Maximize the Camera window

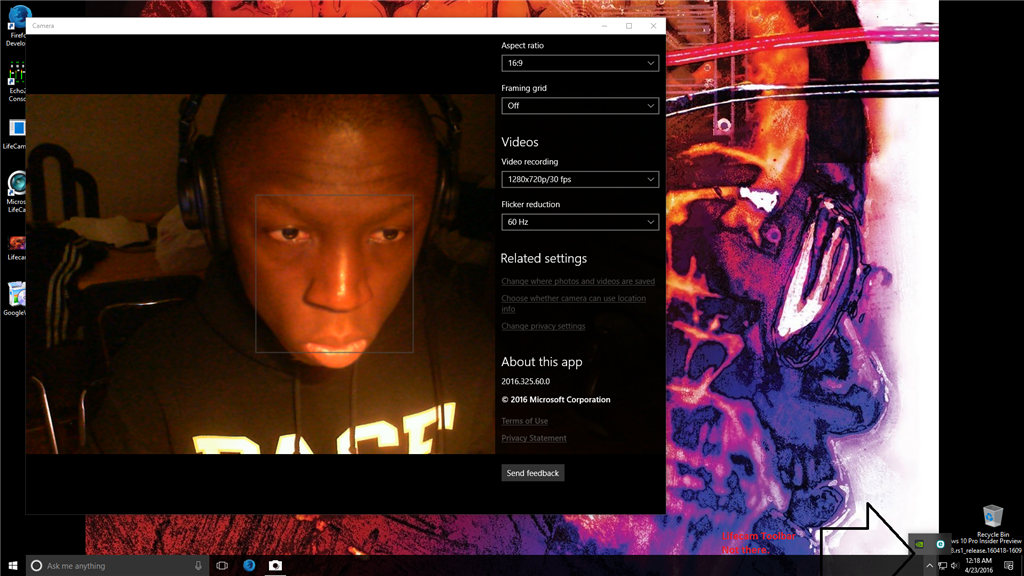coord(629,26)
